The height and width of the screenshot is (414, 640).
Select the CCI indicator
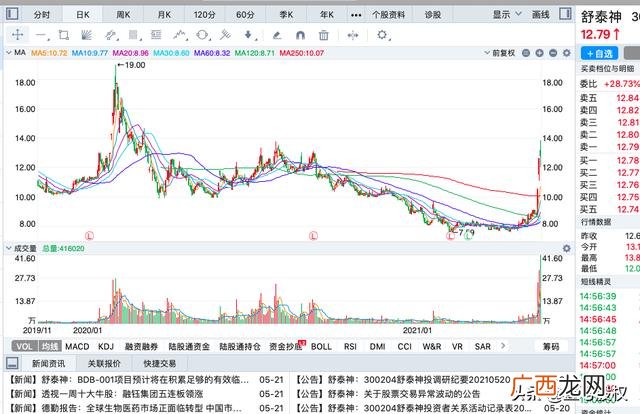click(x=404, y=347)
